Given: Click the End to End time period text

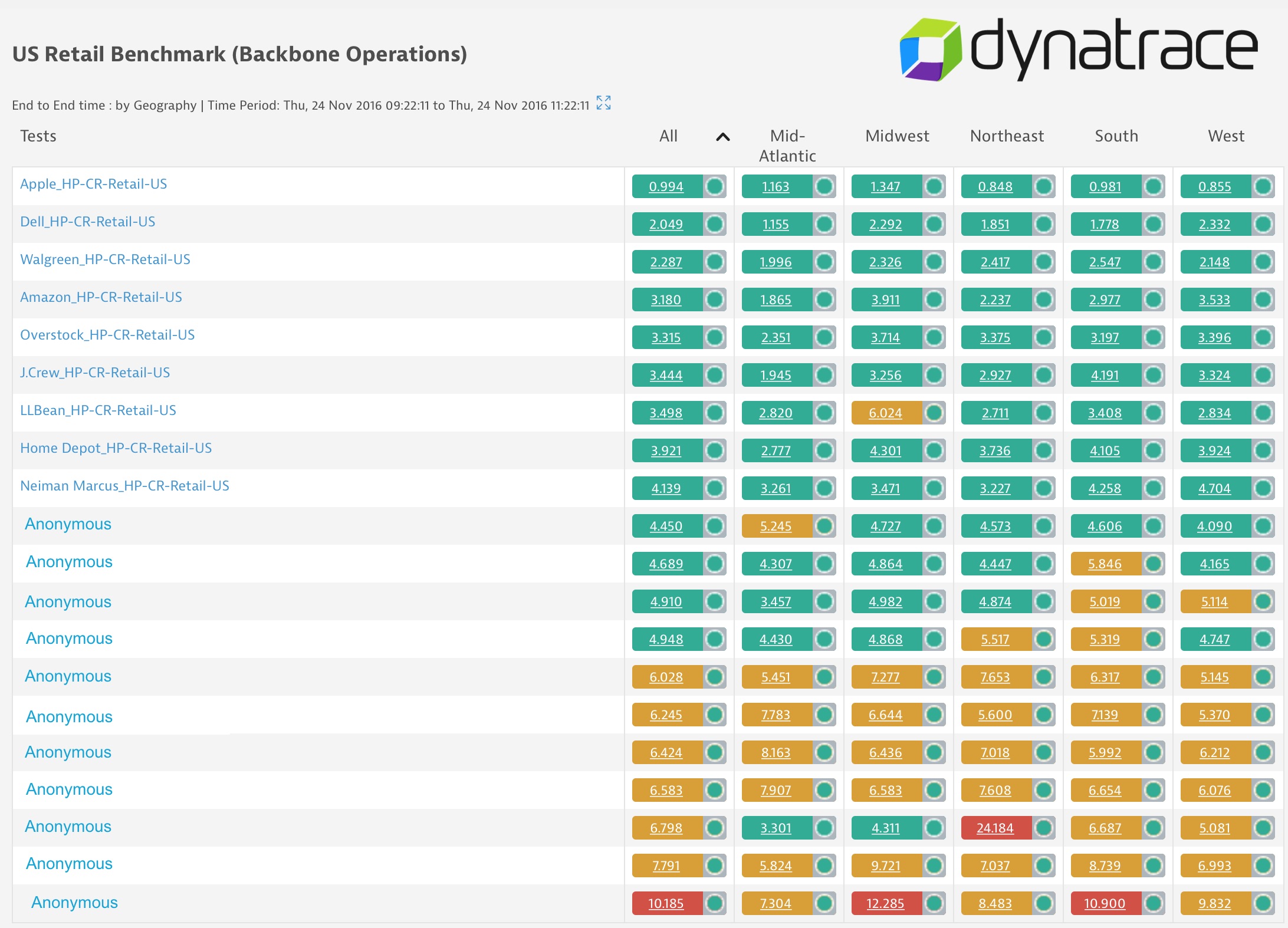Looking at the screenshot, I should (301, 106).
